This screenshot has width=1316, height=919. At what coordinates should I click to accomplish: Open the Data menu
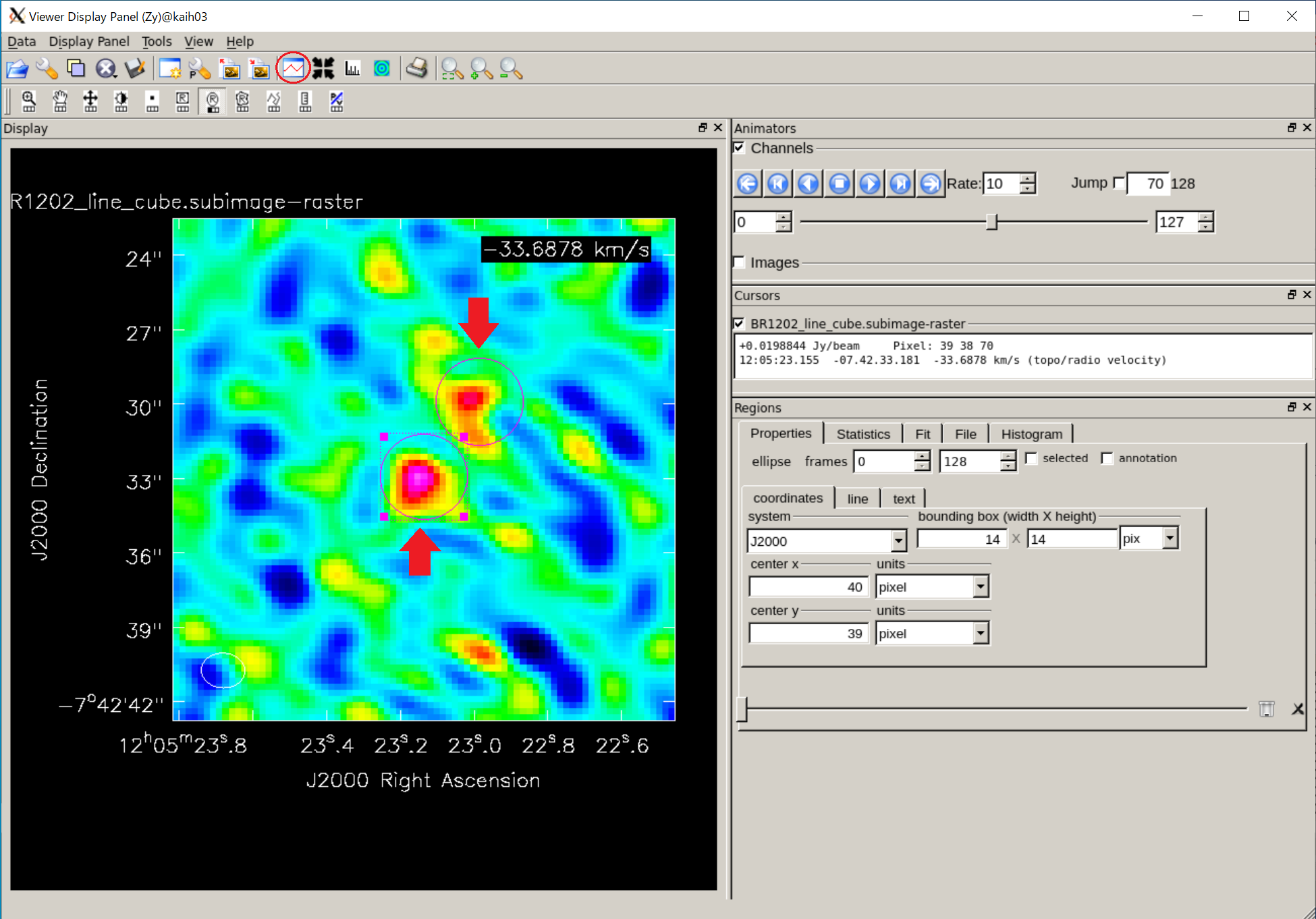pyautogui.click(x=22, y=41)
